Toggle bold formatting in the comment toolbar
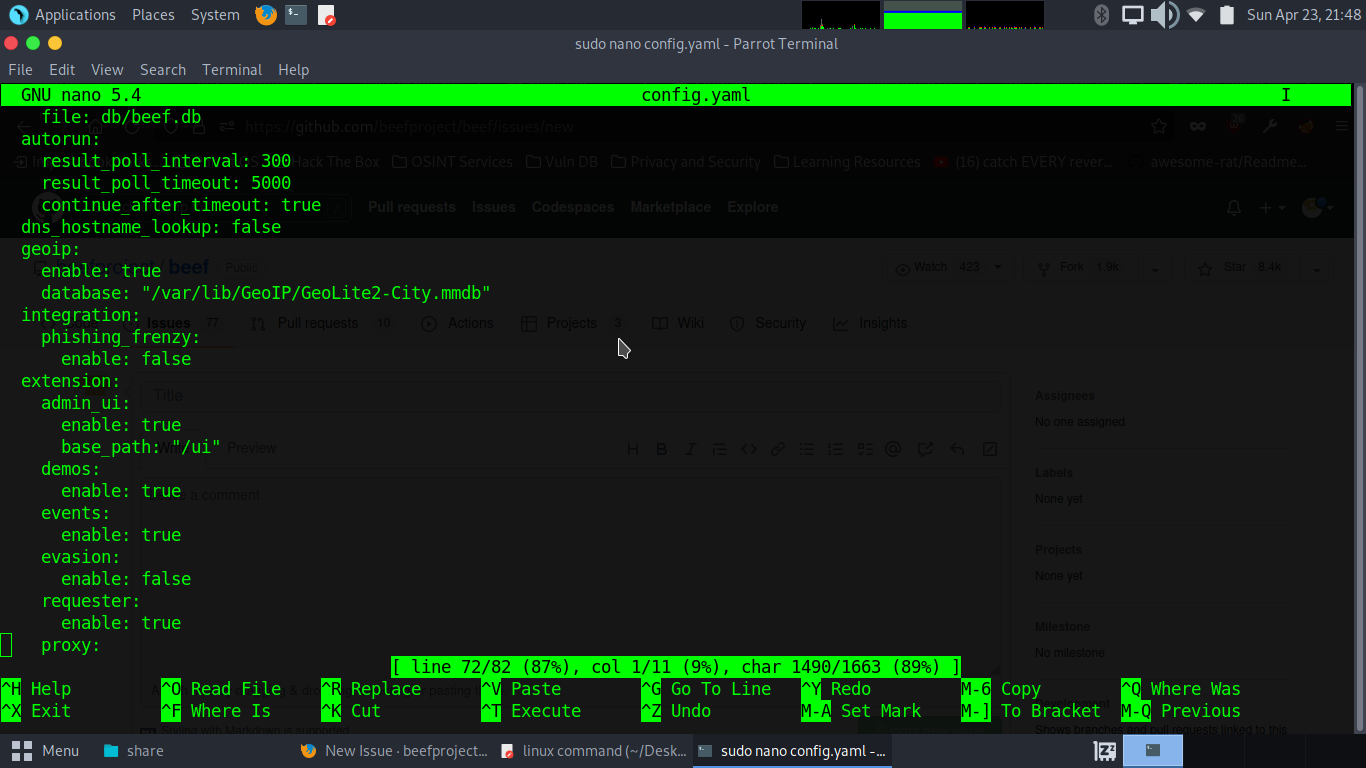 (x=661, y=448)
